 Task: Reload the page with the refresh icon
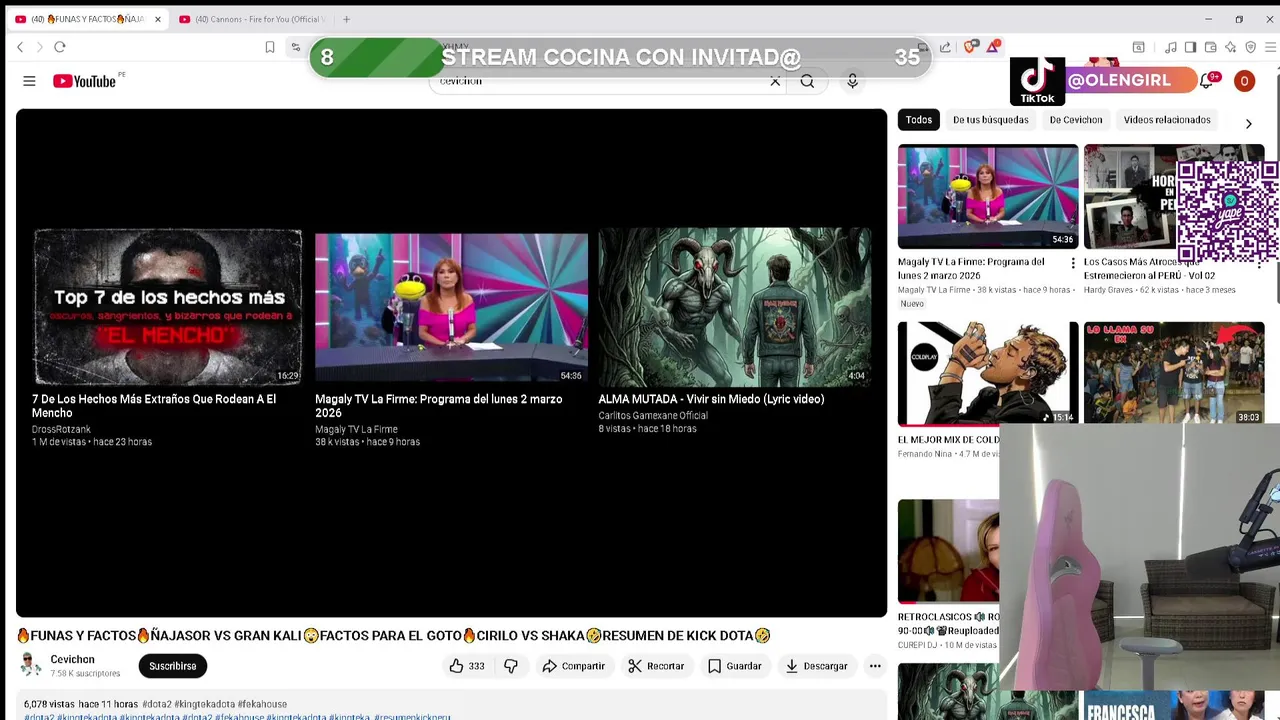(x=60, y=47)
